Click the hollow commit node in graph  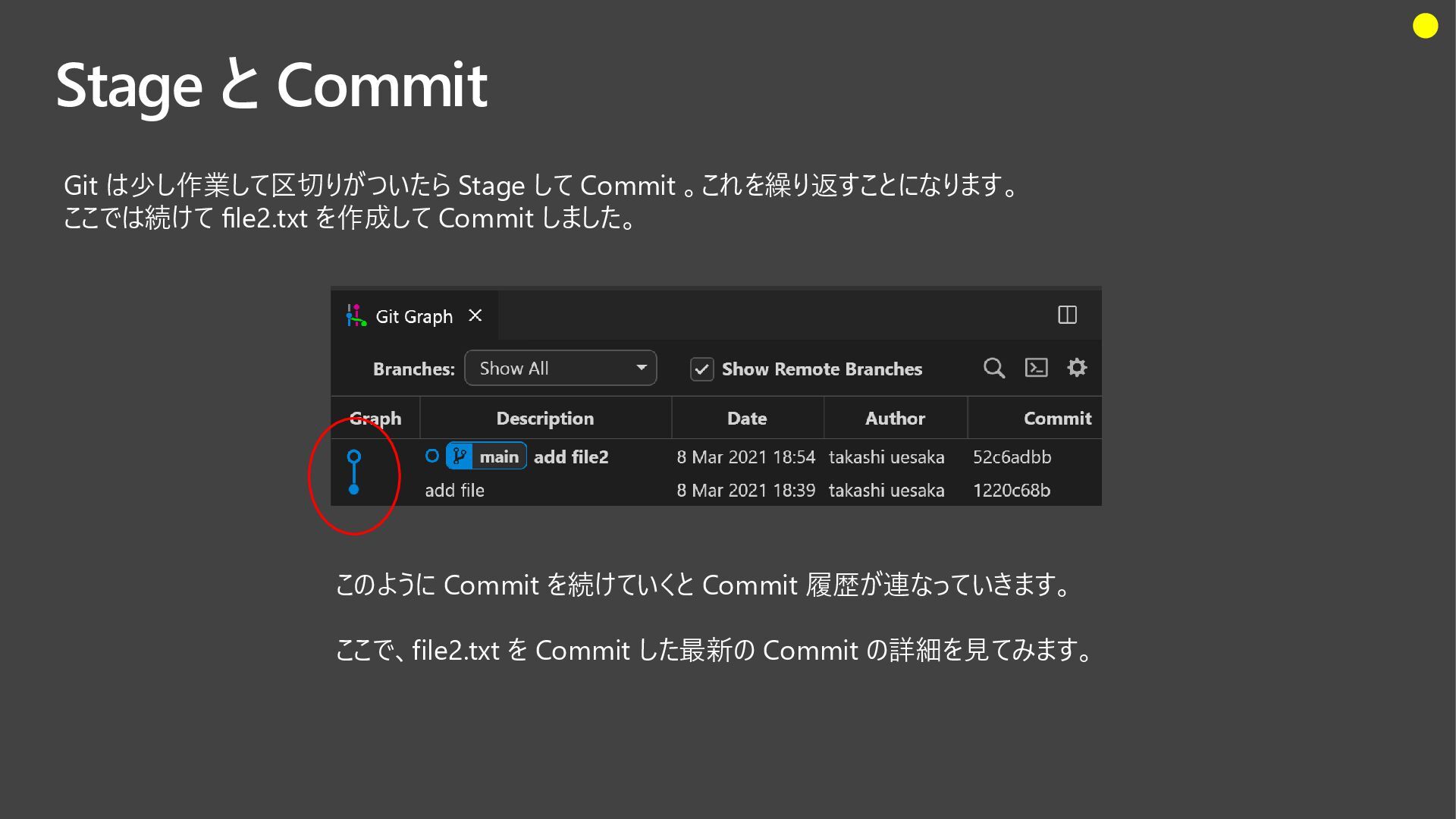pos(354,457)
